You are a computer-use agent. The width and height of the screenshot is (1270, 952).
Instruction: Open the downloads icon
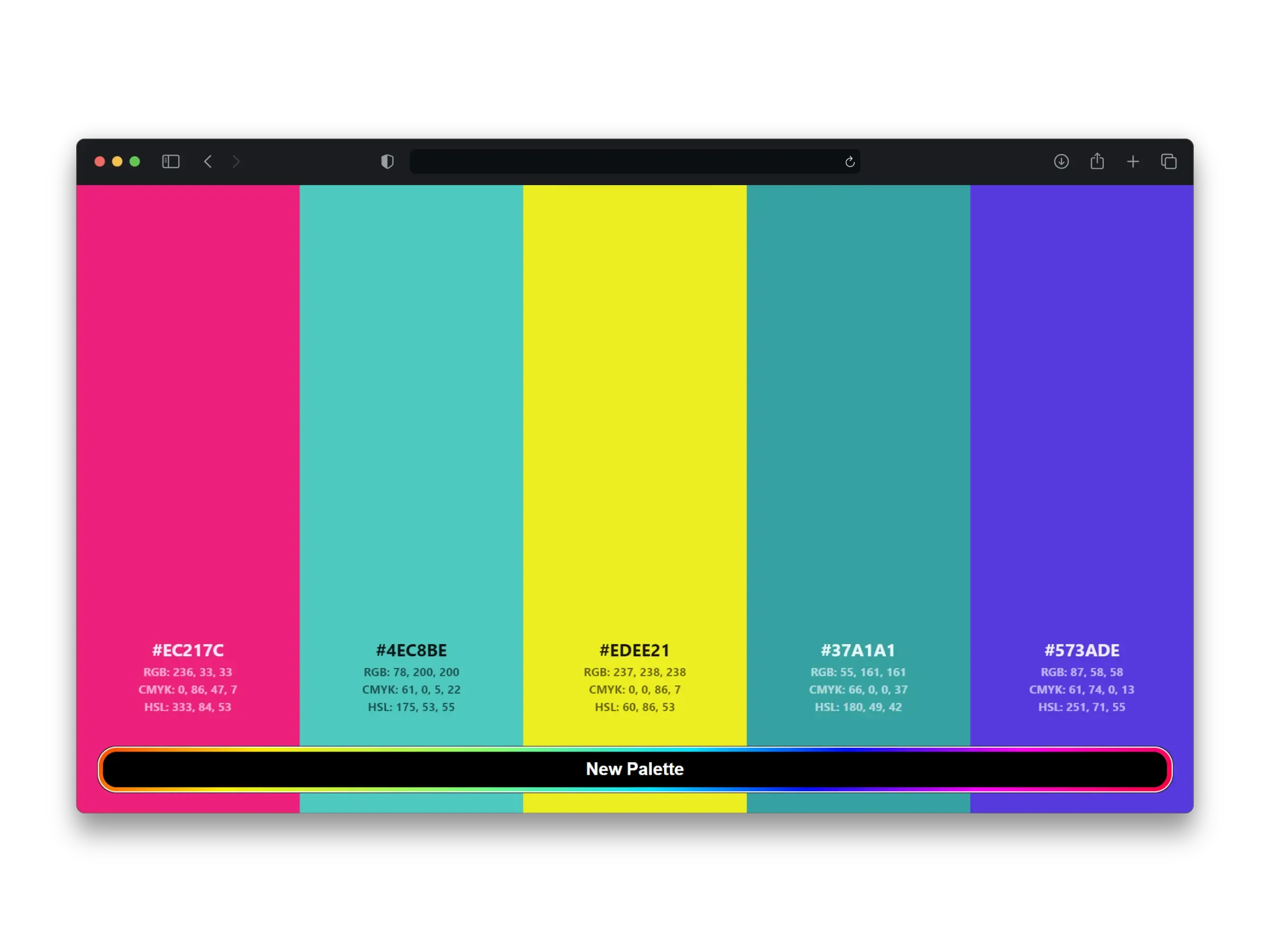[1061, 162]
